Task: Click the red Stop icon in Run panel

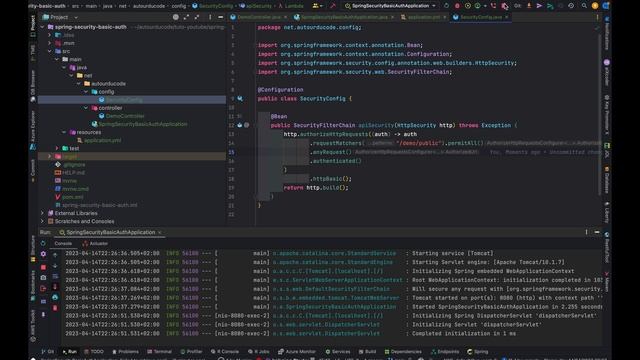Action: pyautogui.click(x=43, y=267)
